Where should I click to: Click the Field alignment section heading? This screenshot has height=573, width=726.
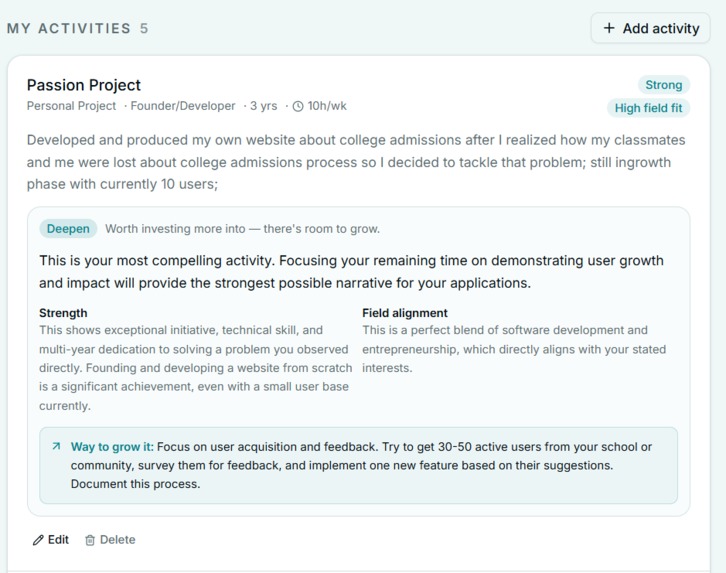click(x=405, y=313)
